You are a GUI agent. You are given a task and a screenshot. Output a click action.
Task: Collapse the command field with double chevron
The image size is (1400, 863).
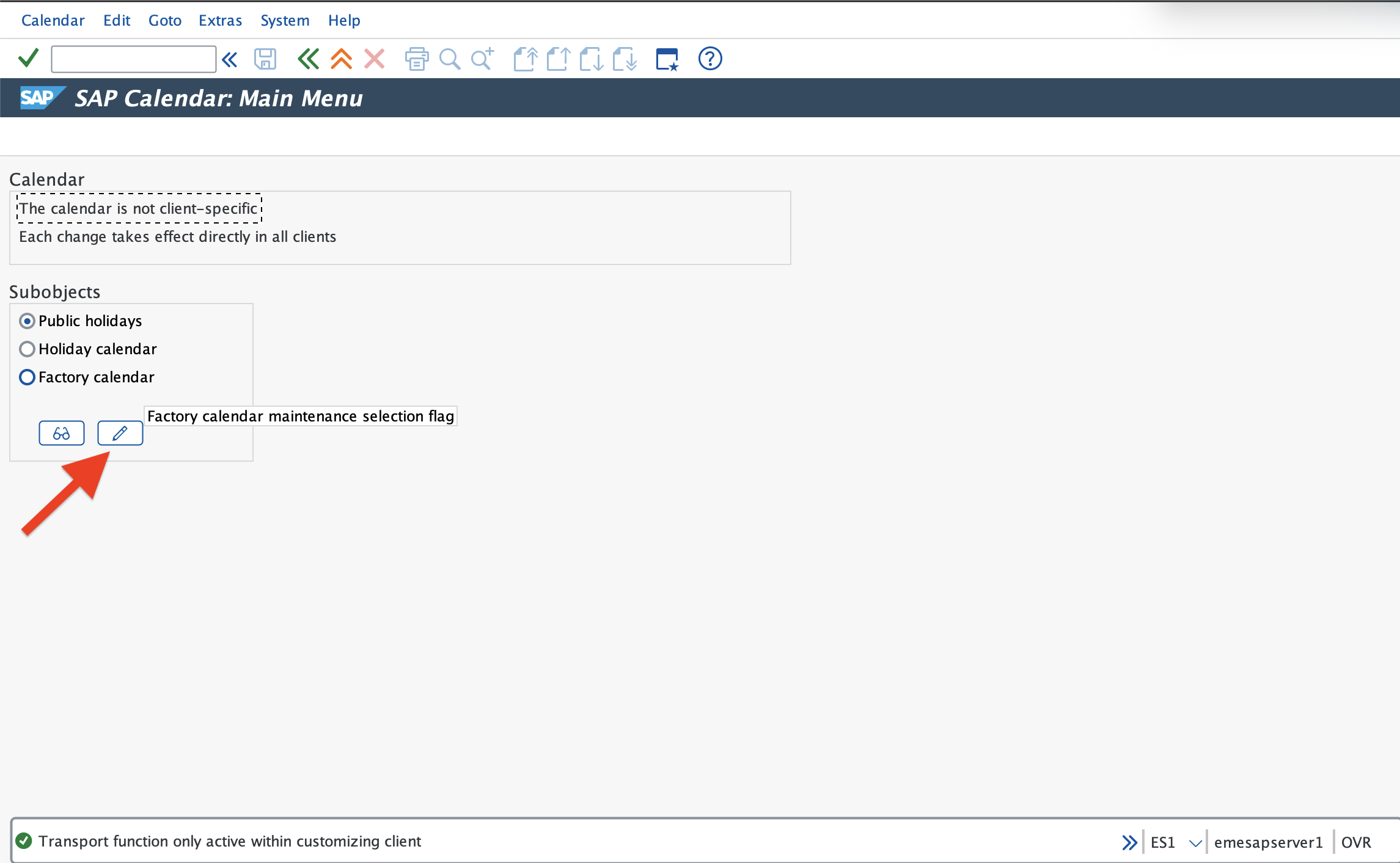pyautogui.click(x=230, y=59)
